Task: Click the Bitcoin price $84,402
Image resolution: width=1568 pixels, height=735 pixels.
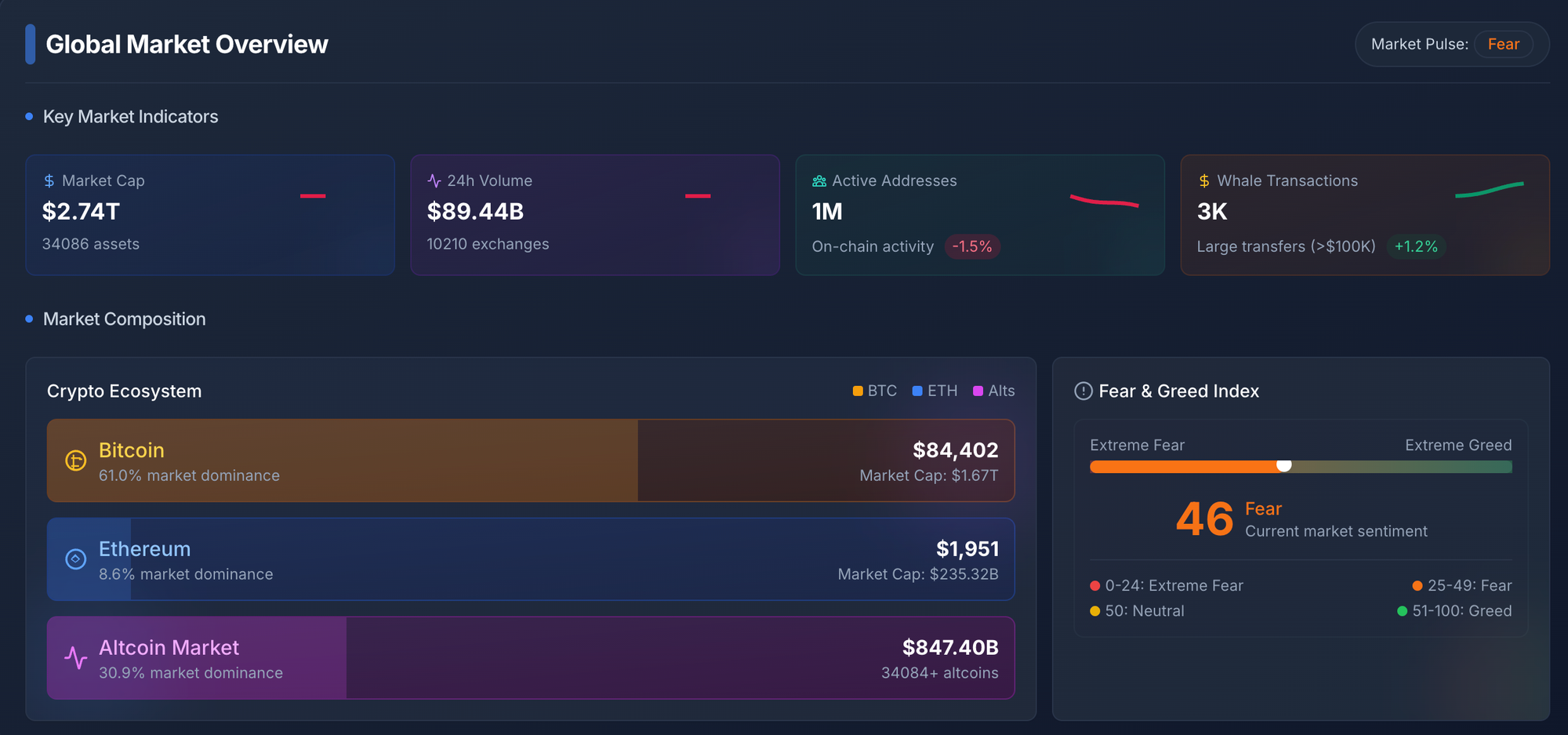Action: coord(956,450)
